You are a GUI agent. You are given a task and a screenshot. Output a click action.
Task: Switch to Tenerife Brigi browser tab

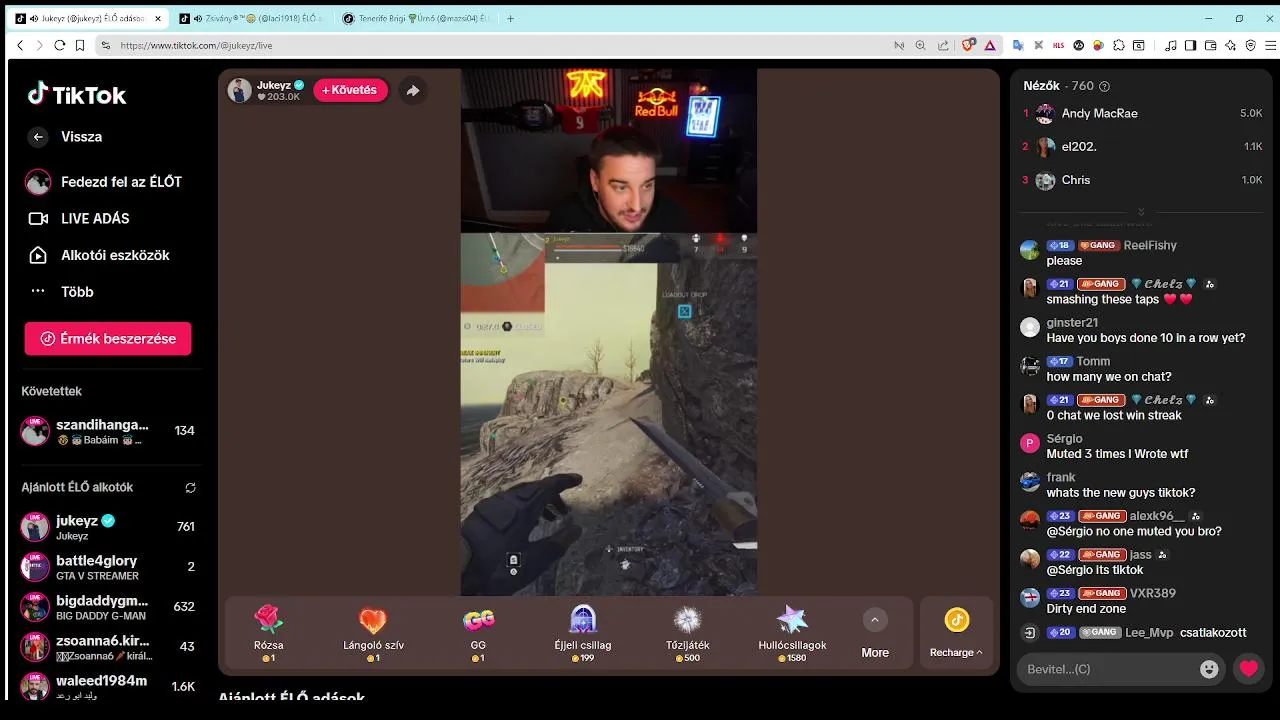(415, 18)
